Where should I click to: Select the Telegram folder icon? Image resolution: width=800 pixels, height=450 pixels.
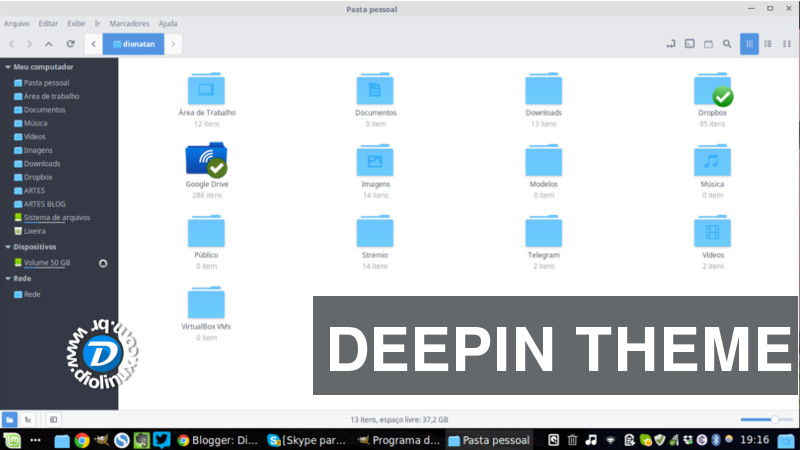pyautogui.click(x=544, y=231)
